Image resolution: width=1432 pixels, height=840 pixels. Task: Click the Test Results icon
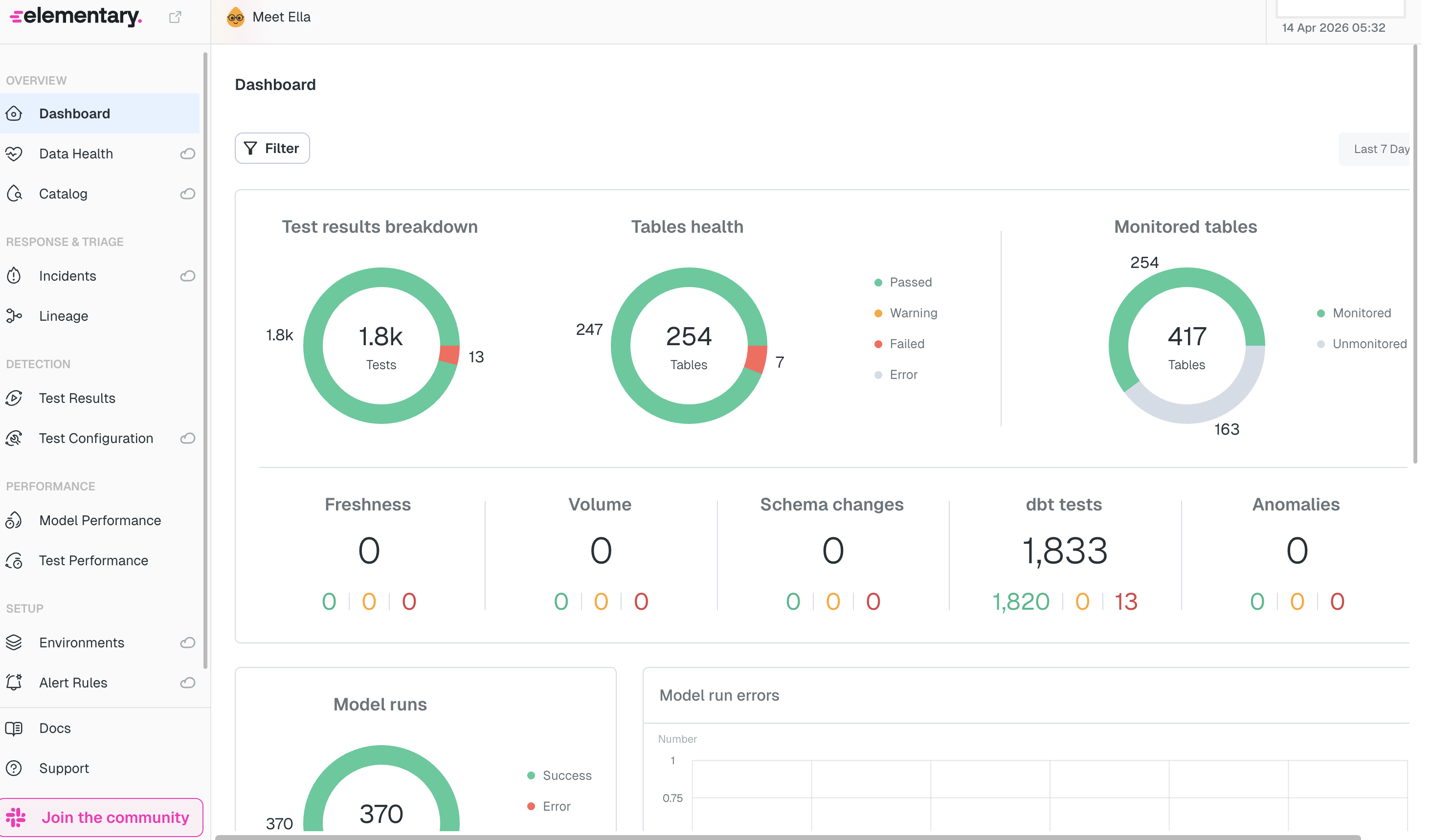tap(14, 398)
